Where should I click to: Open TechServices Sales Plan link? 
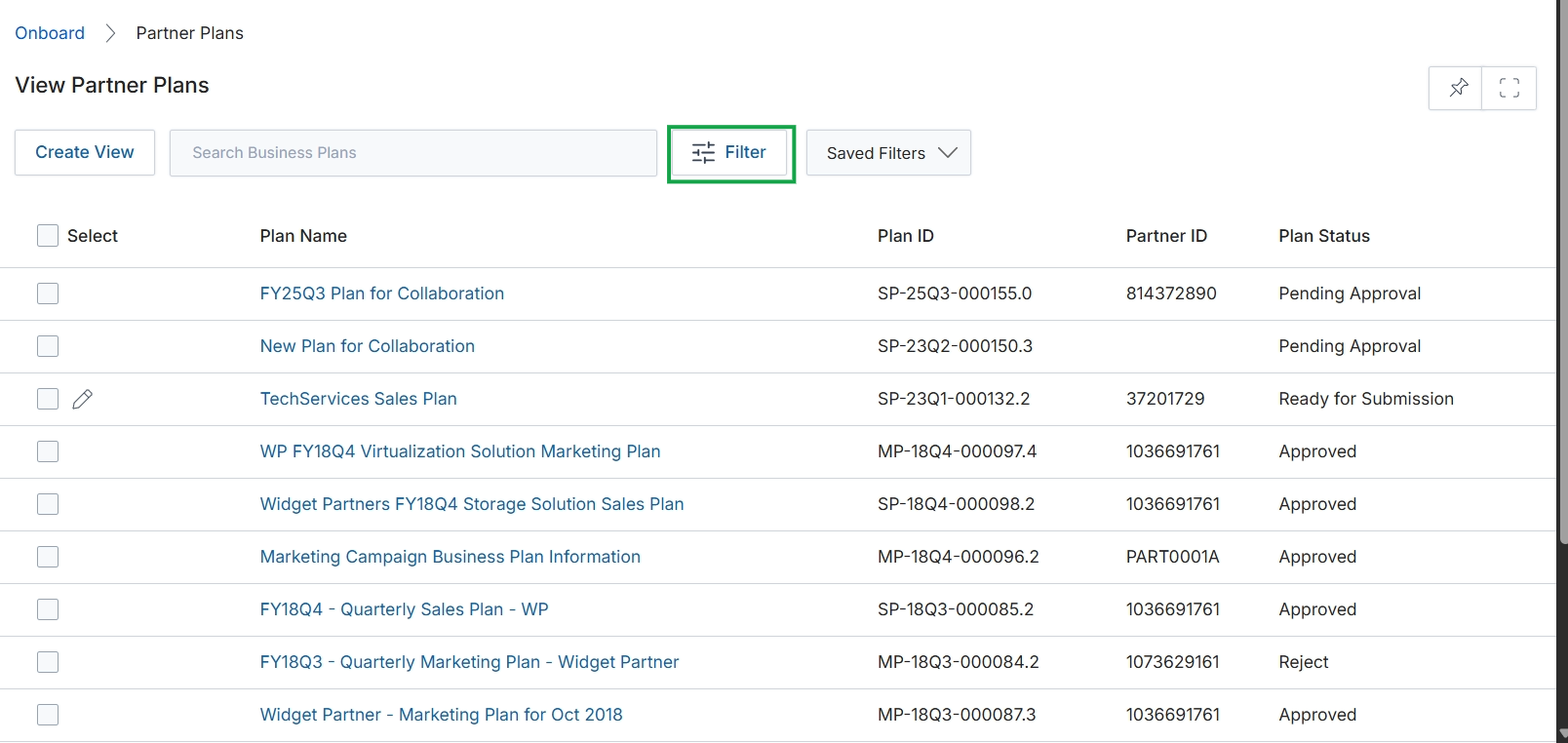coord(359,399)
